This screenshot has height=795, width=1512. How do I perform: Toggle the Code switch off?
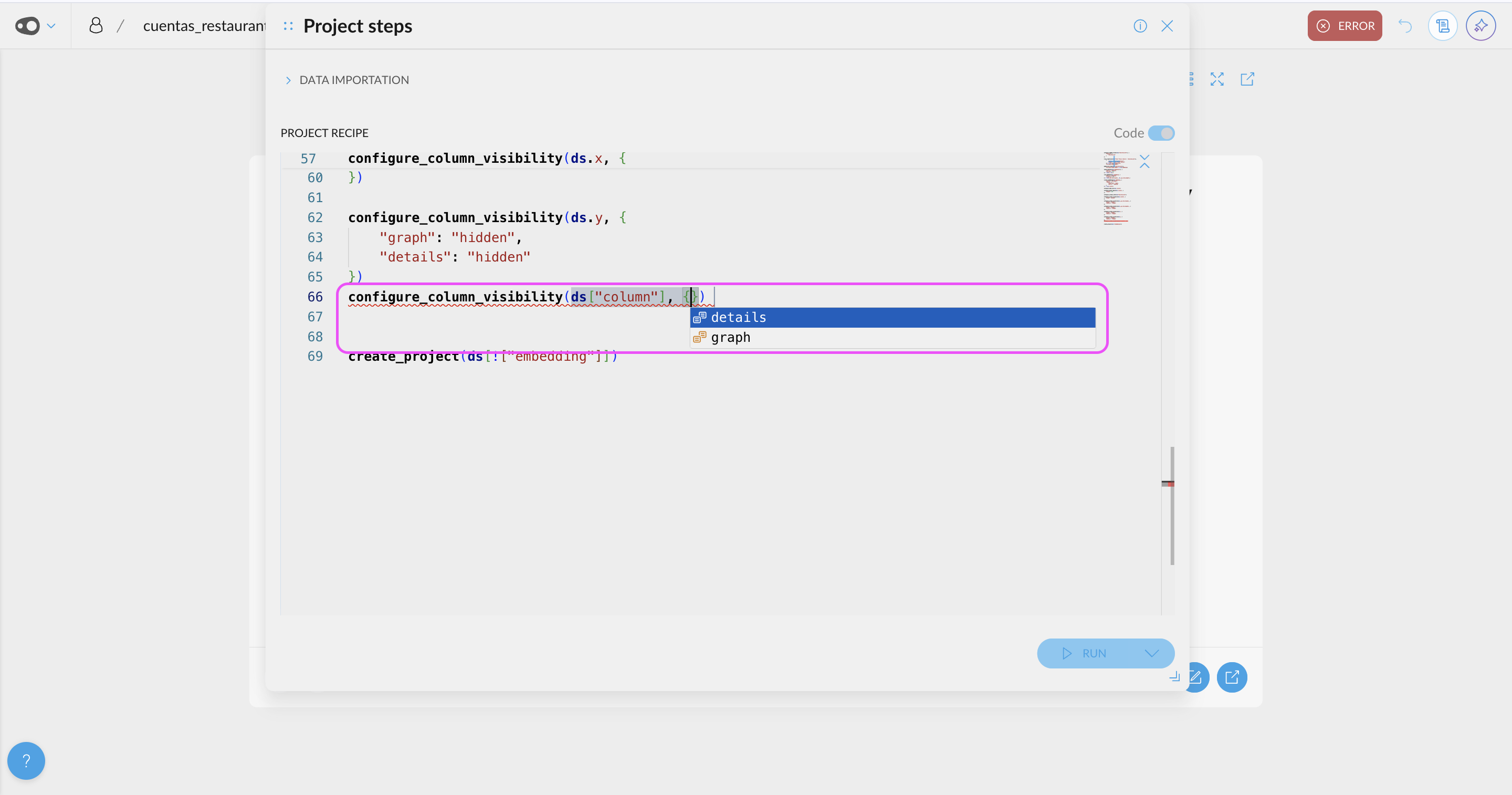1161,133
